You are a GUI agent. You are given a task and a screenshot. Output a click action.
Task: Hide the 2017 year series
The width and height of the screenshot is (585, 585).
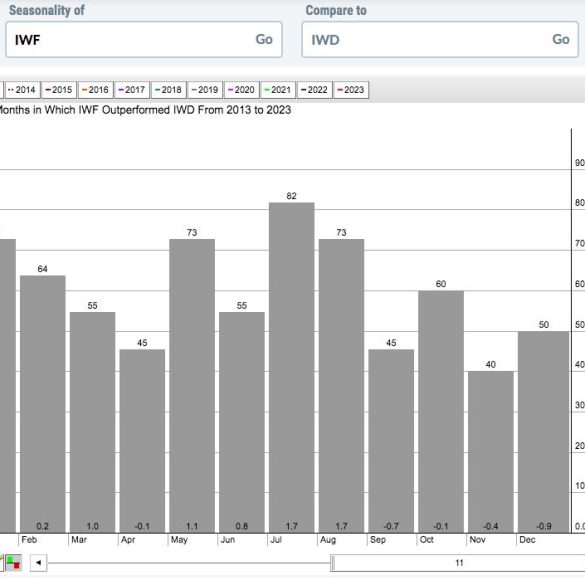(132, 90)
